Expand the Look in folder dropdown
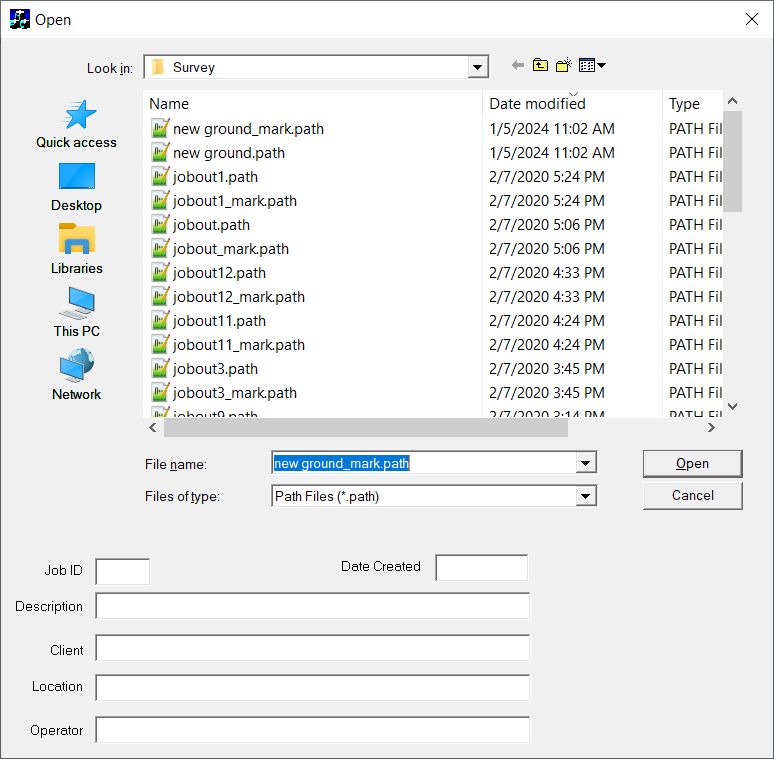Screen dimensions: 774x759 478,68
